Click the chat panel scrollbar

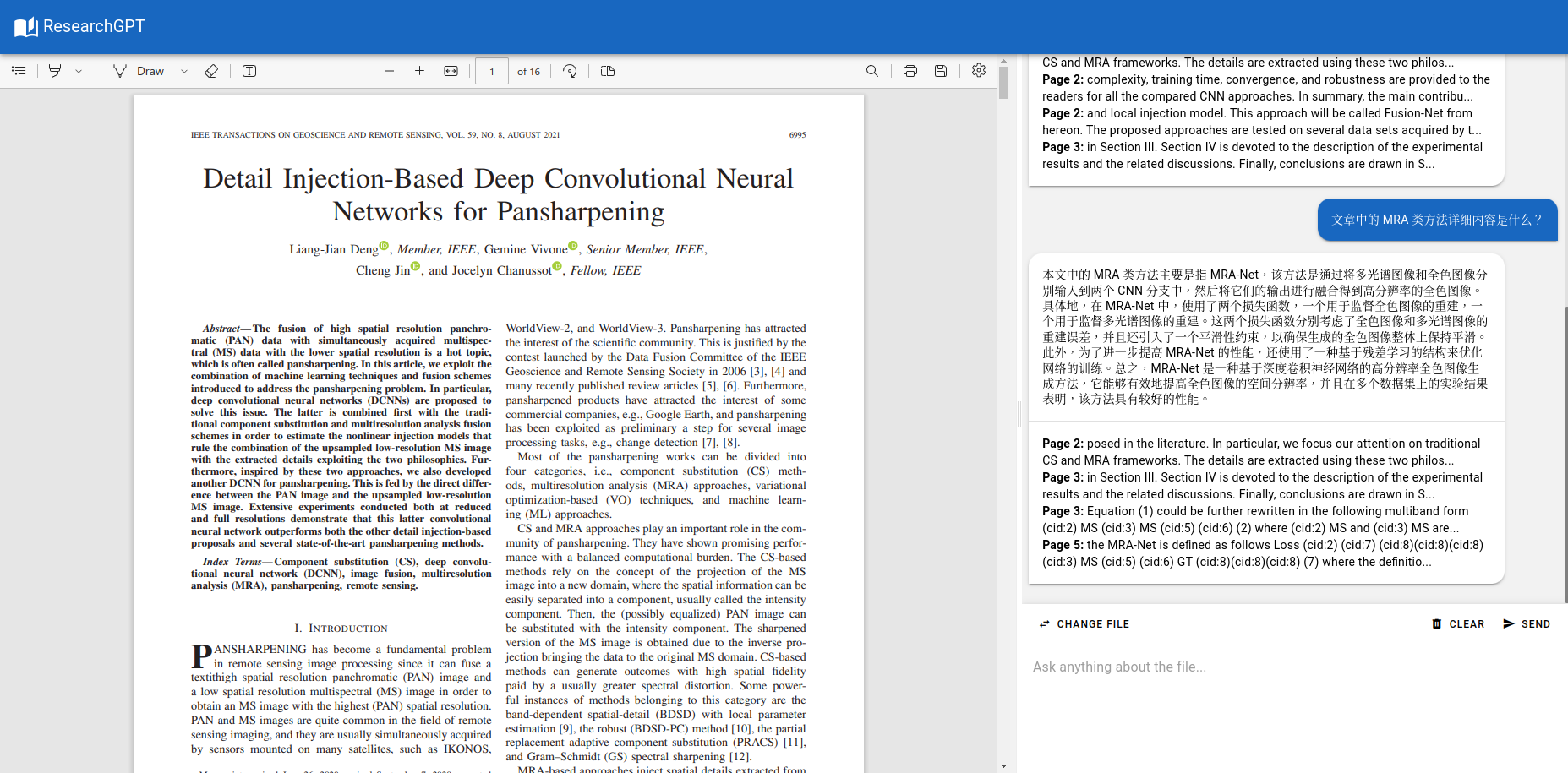(x=1565, y=455)
